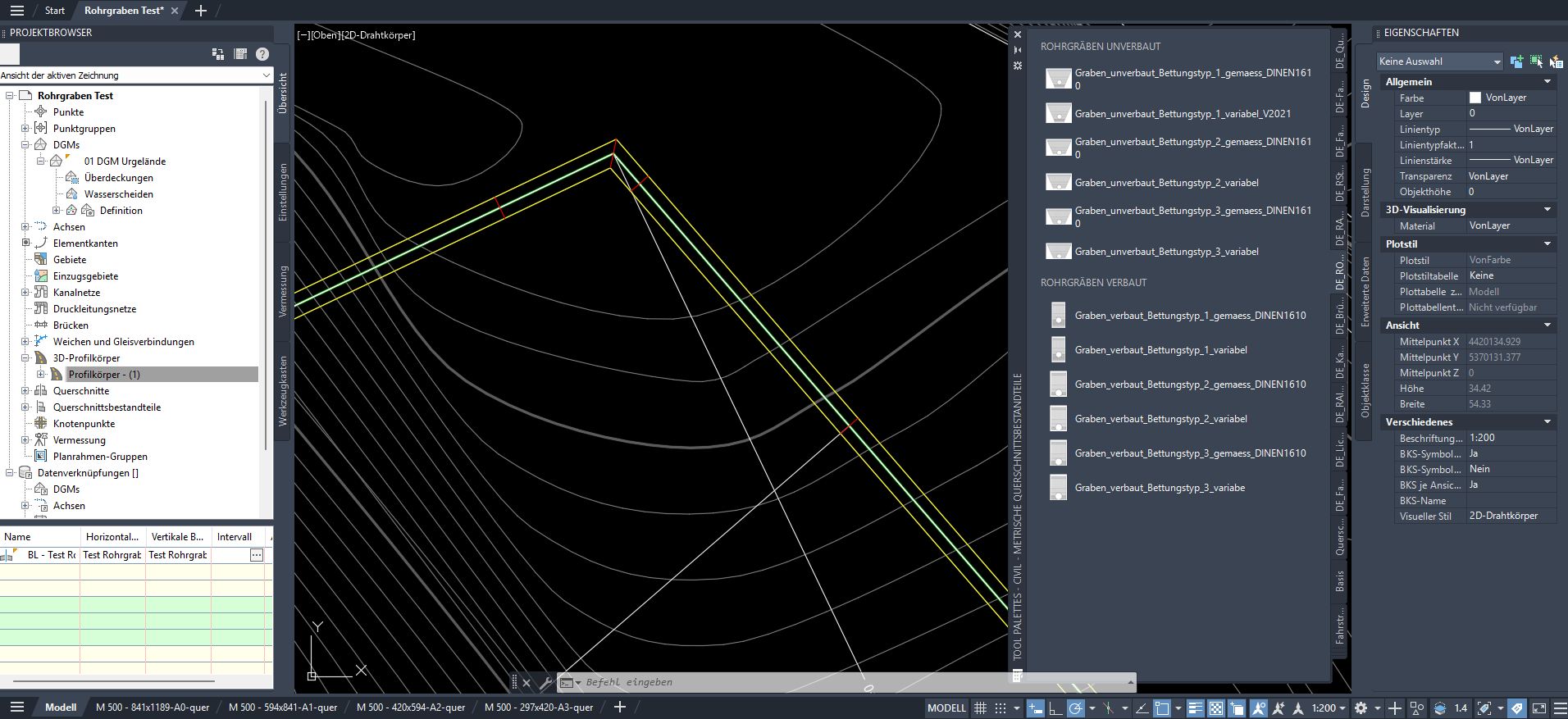1568x719 pixels.
Task: Toggle grid display in status bar
Action: [980, 708]
